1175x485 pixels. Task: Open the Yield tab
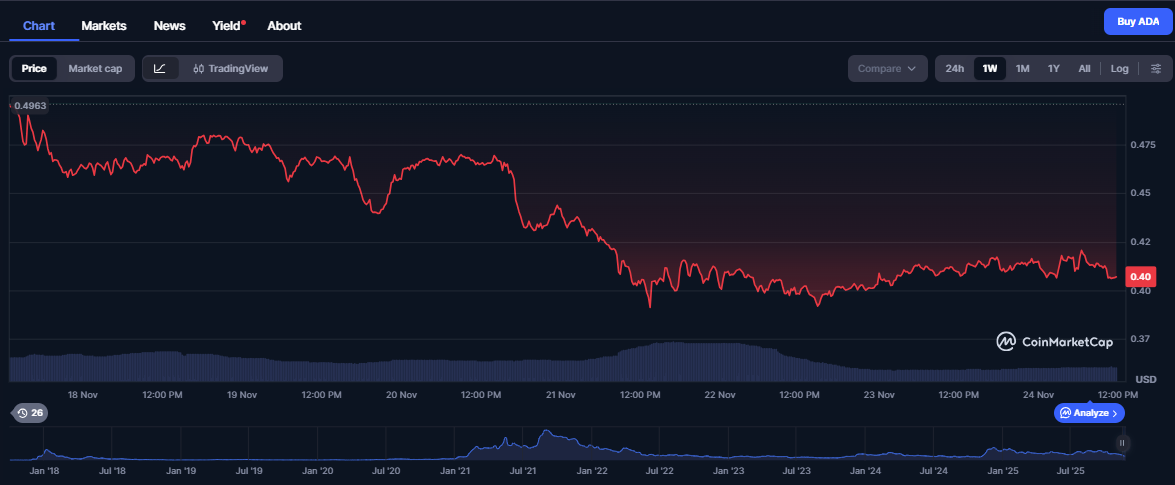click(x=227, y=25)
